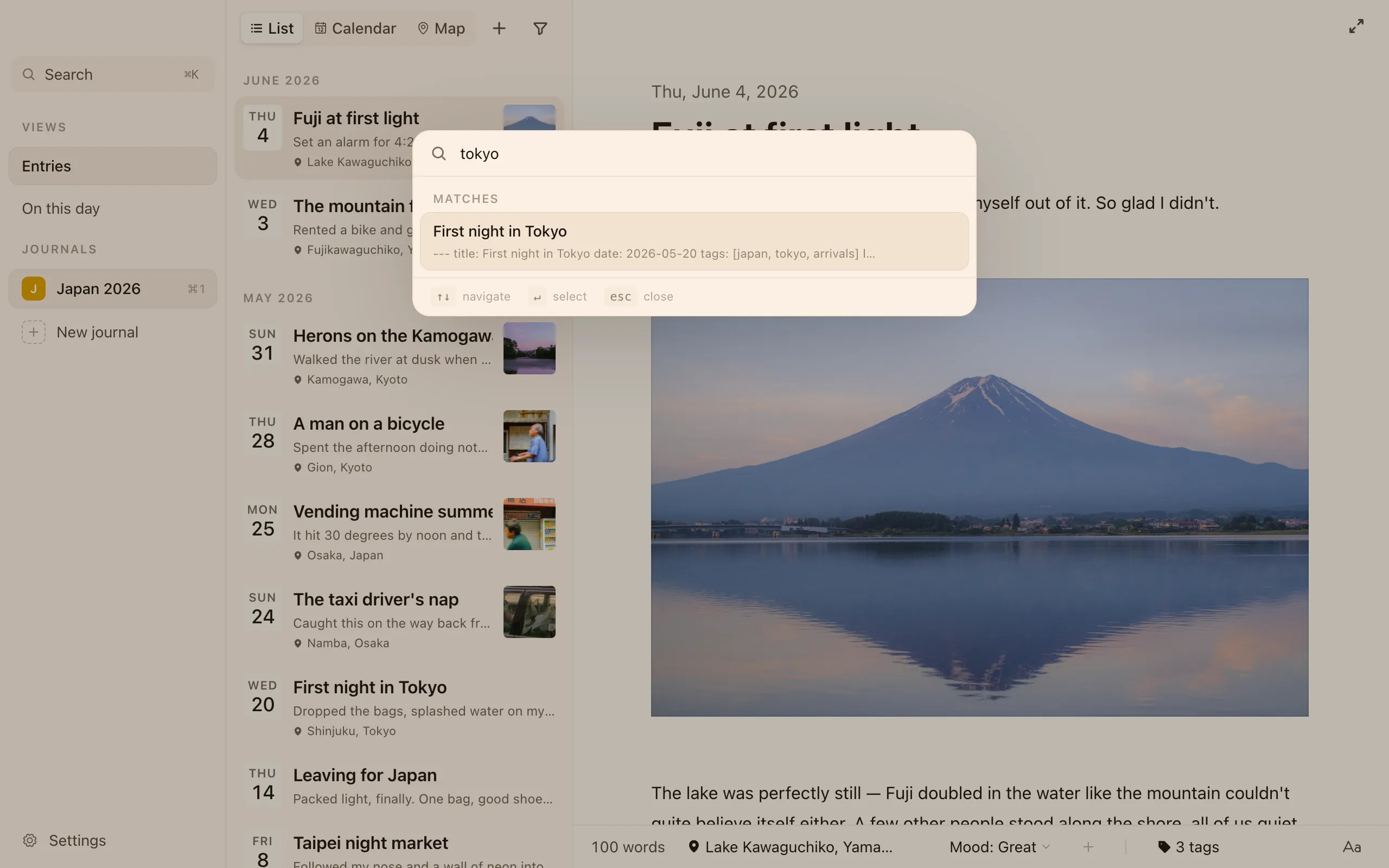Image resolution: width=1389 pixels, height=868 pixels.
Task: Click the tokyo search input
Action: pyautogui.click(x=694, y=154)
